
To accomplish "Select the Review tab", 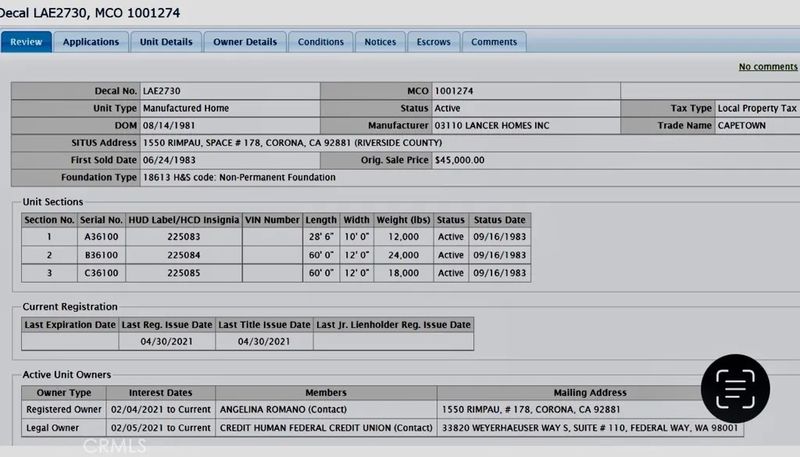I will [26, 42].
